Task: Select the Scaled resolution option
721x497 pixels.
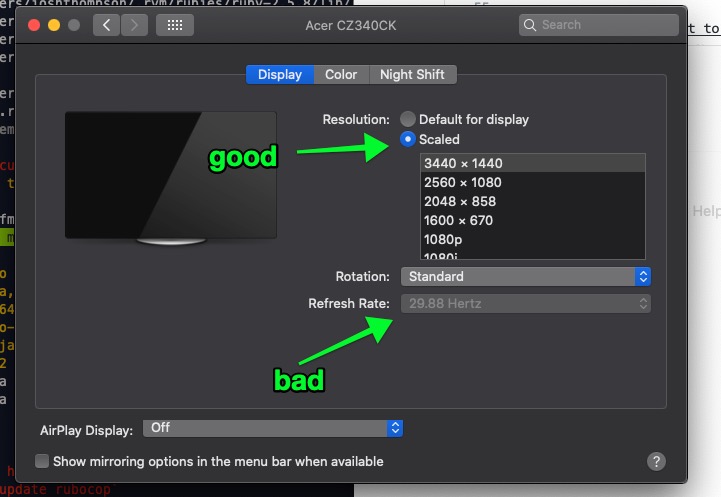Action: tap(407, 139)
